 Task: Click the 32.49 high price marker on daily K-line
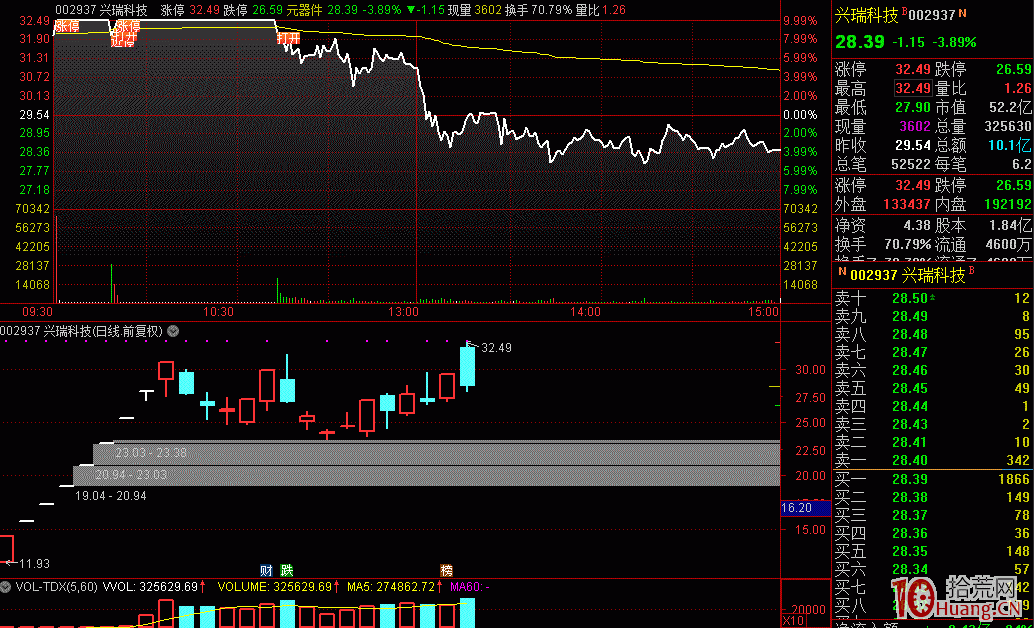[497, 348]
